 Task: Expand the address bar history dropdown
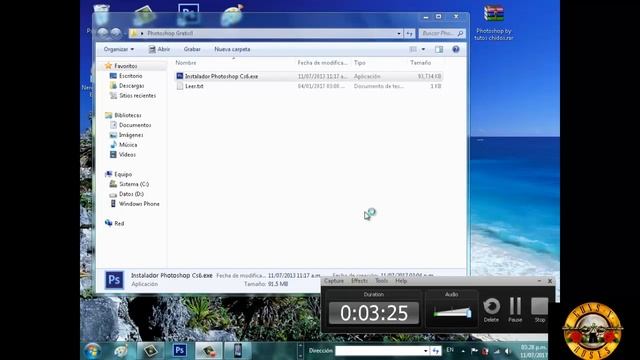click(x=399, y=33)
